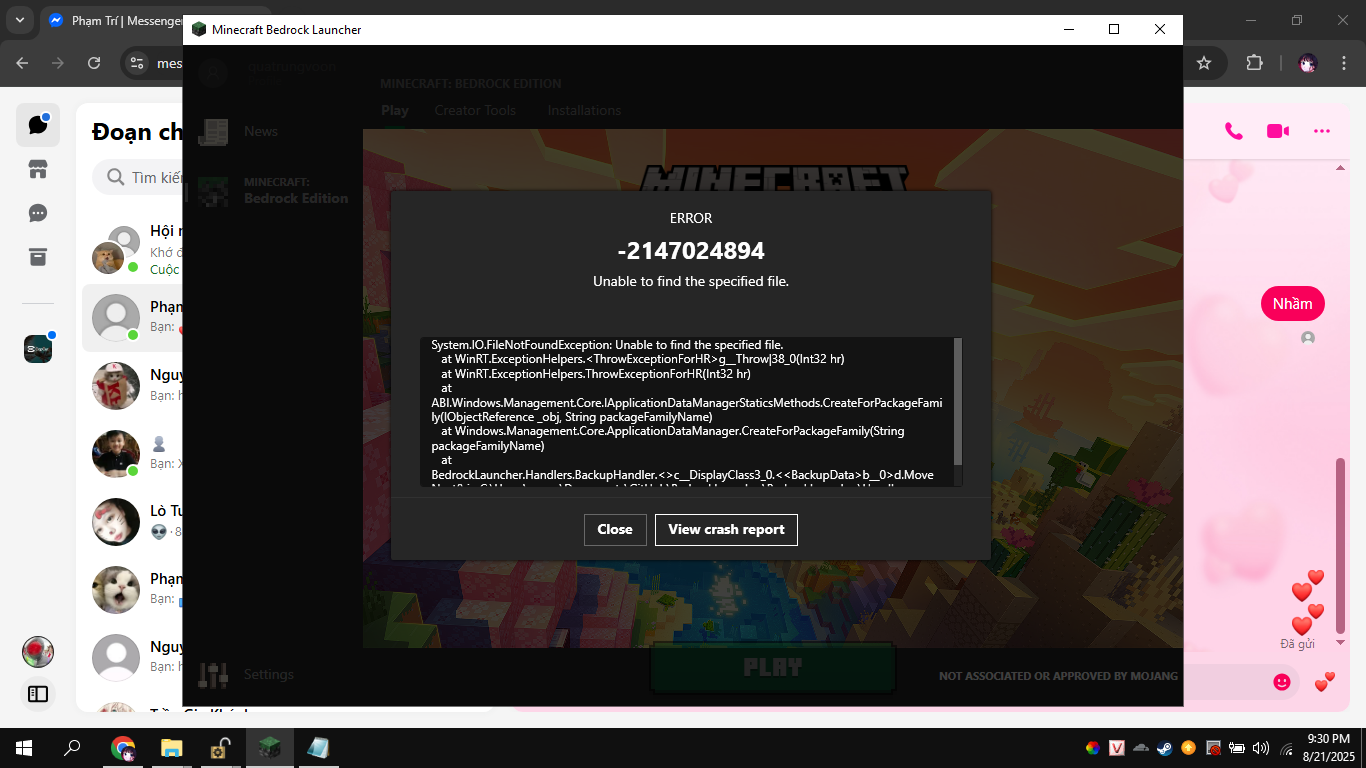Open message requests icon in Messenger sidebar
This screenshot has height=768, width=1366.
pos(38,213)
